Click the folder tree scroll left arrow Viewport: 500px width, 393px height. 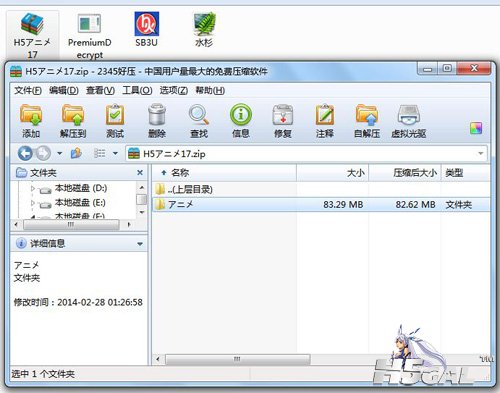click(16, 225)
